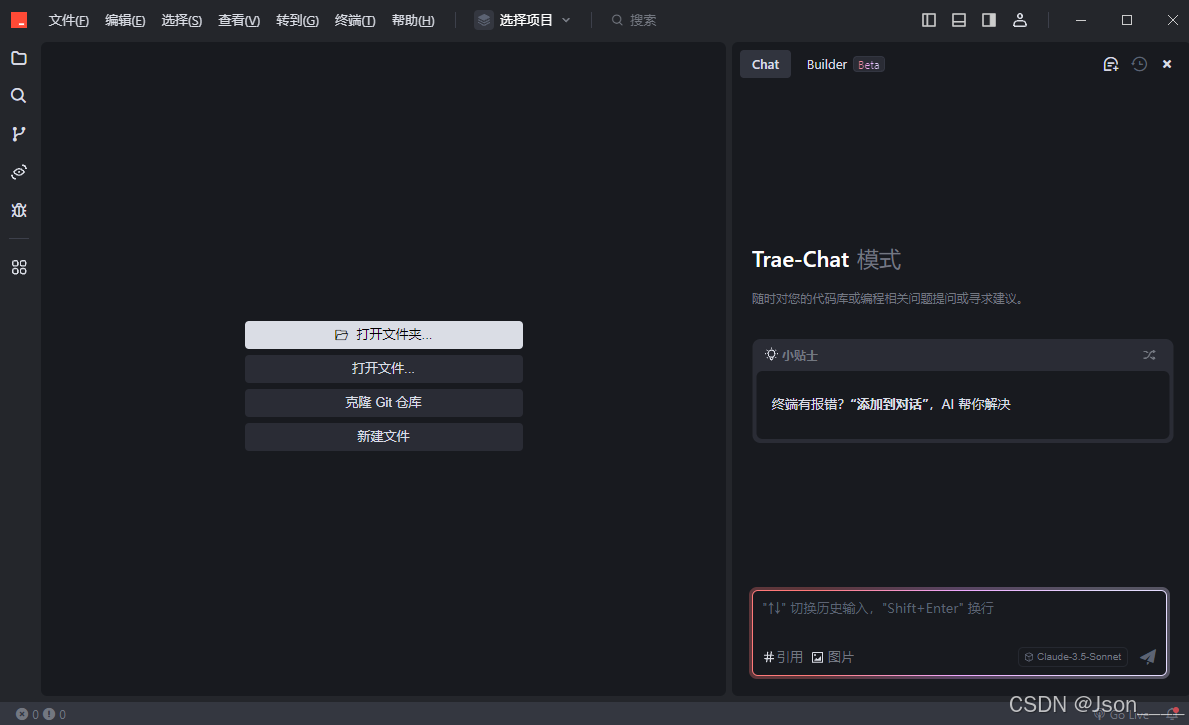Viewport: 1189px width, 725px height.
Task: Toggle the bottom panel layout icon
Action: (959, 20)
